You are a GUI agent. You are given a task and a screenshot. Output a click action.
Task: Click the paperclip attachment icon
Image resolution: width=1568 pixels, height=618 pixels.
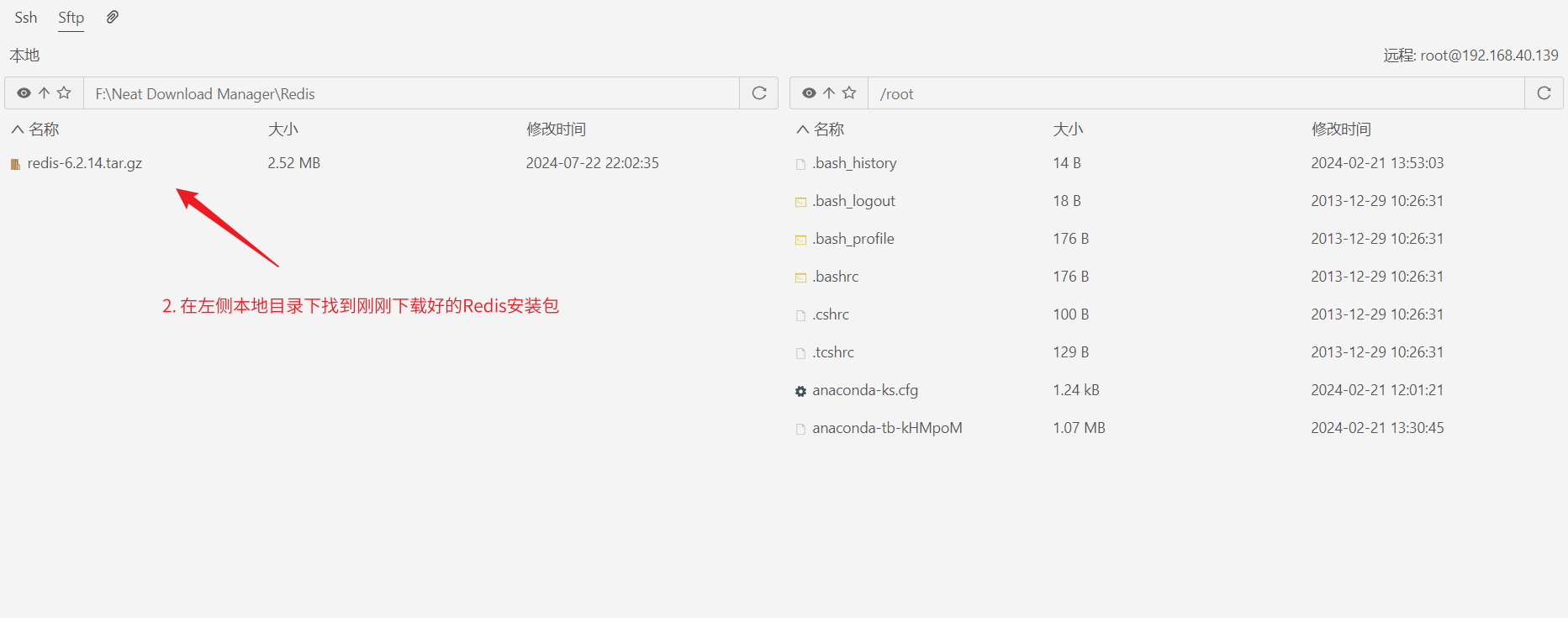click(x=112, y=17)
